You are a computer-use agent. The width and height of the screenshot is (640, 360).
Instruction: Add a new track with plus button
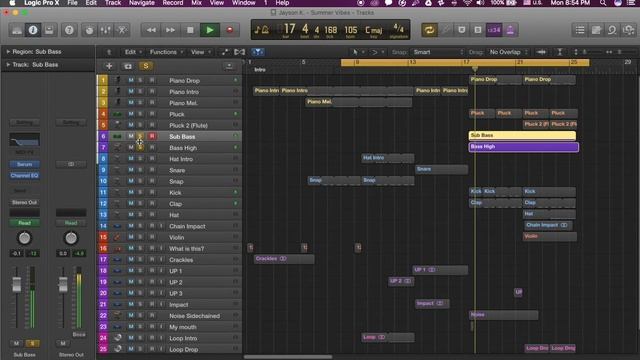tap(109, 66)
